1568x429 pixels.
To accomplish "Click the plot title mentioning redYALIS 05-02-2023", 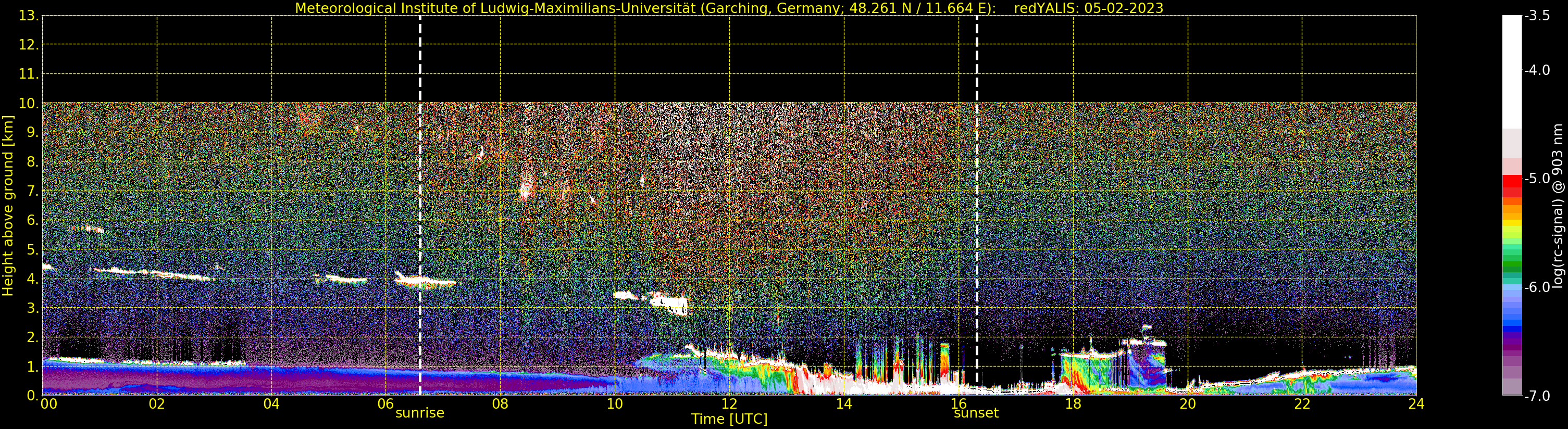I will (x=729, y=8).
